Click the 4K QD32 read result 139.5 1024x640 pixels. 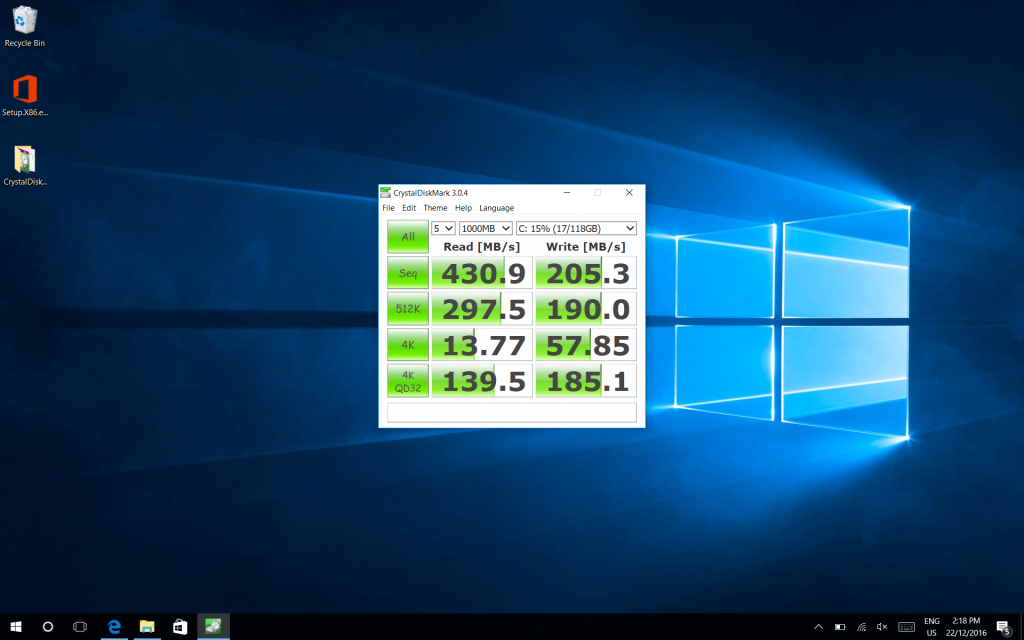tap(482, 381)
